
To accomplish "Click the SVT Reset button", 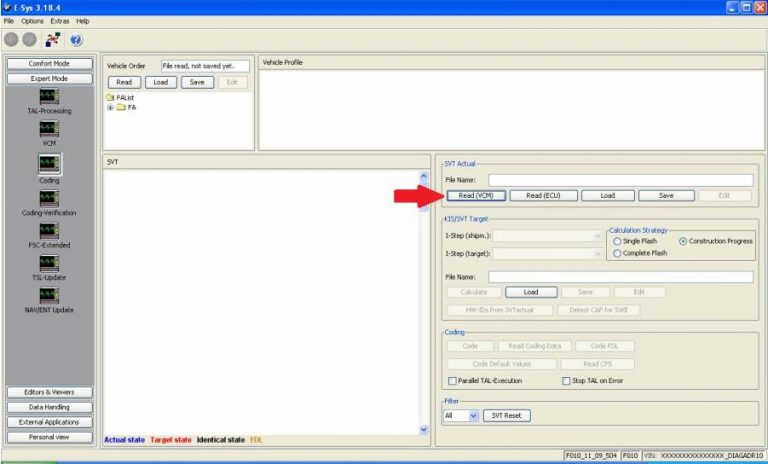I will pyautogui.click(x=506, y=415).
